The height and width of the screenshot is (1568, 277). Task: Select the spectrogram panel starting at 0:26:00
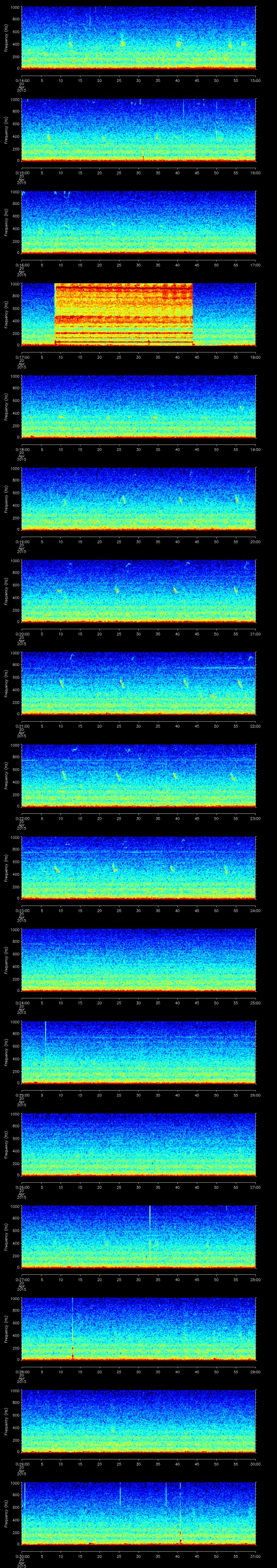click(138, 1145)
